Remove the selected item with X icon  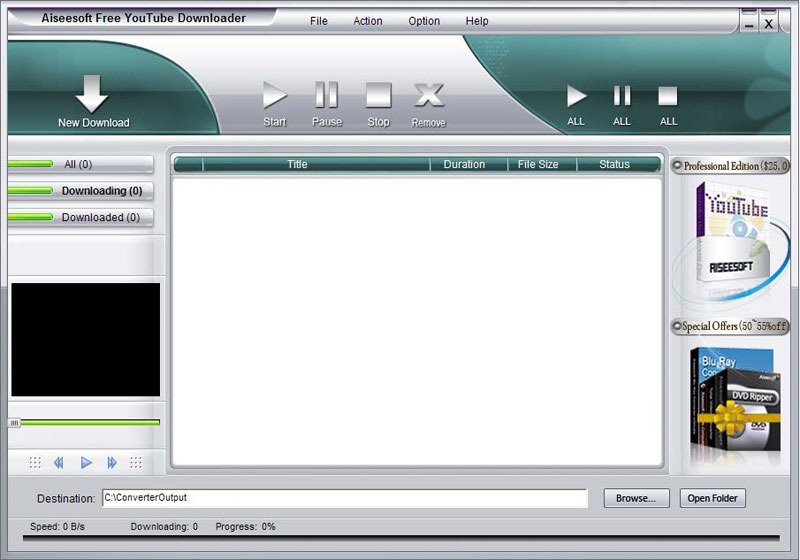coord(429,96)
